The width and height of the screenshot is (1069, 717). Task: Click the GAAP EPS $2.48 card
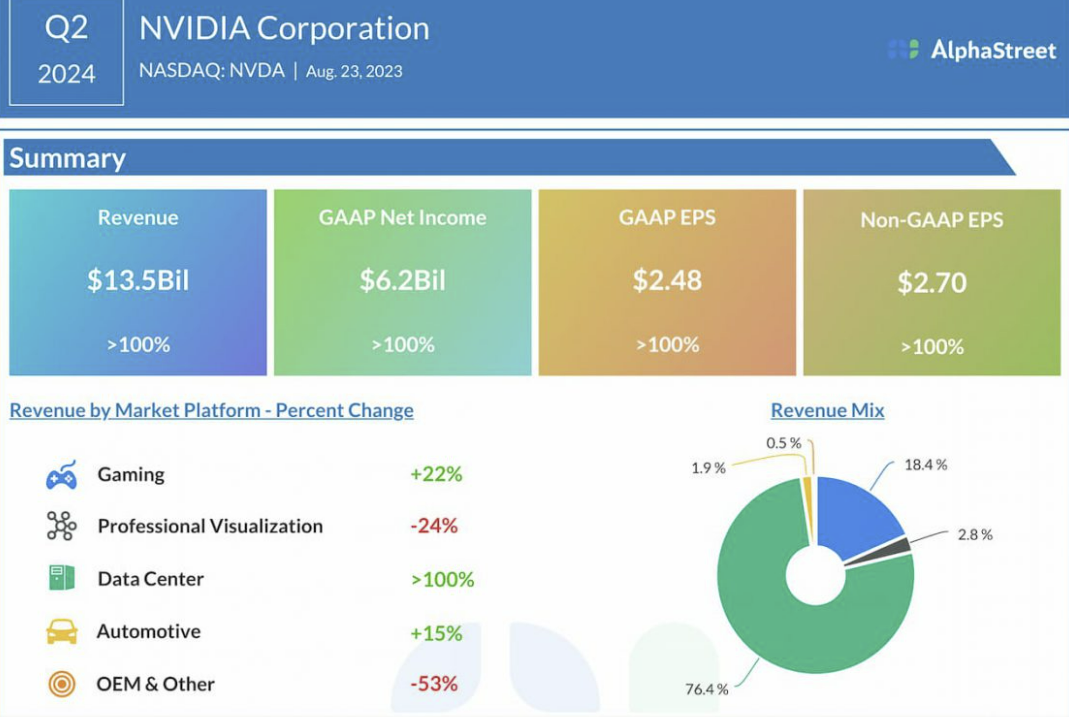[667, 282]
